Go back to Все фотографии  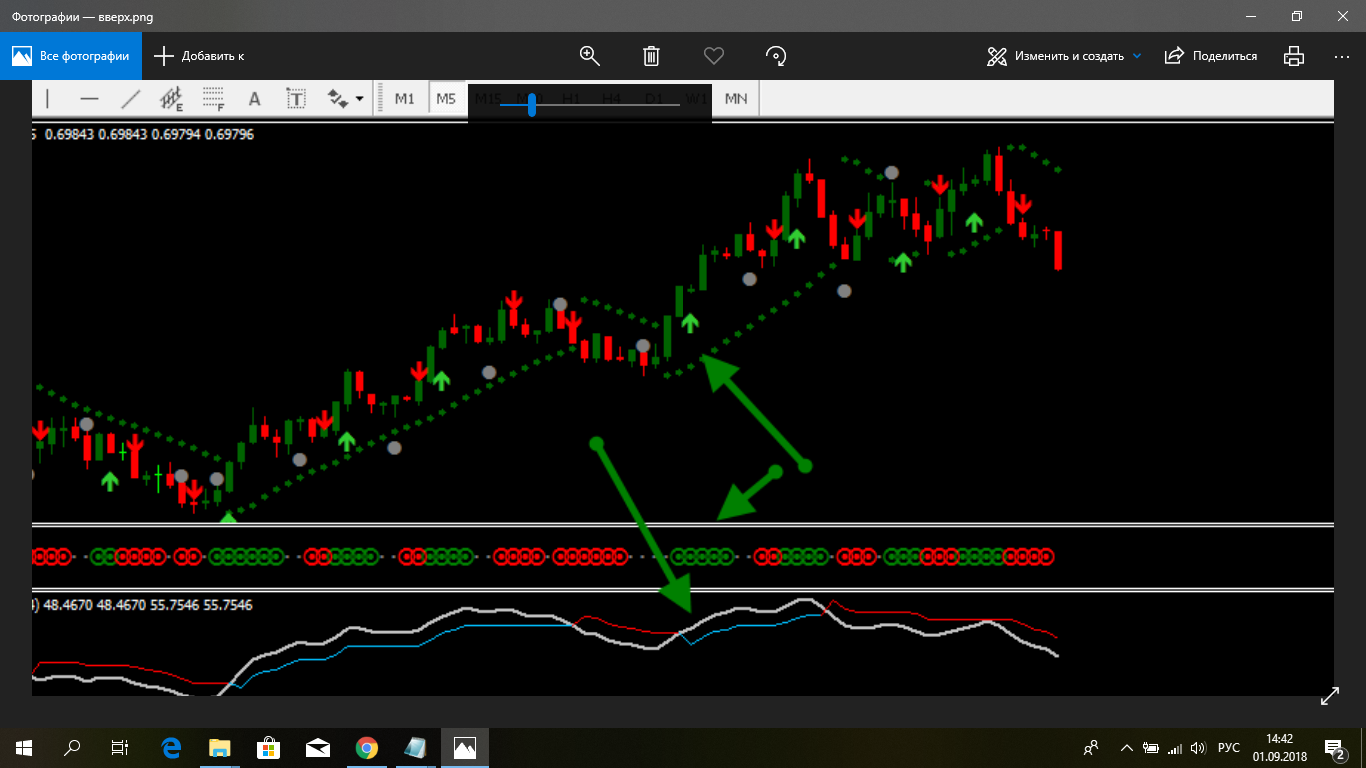click(x=71, y=56)
